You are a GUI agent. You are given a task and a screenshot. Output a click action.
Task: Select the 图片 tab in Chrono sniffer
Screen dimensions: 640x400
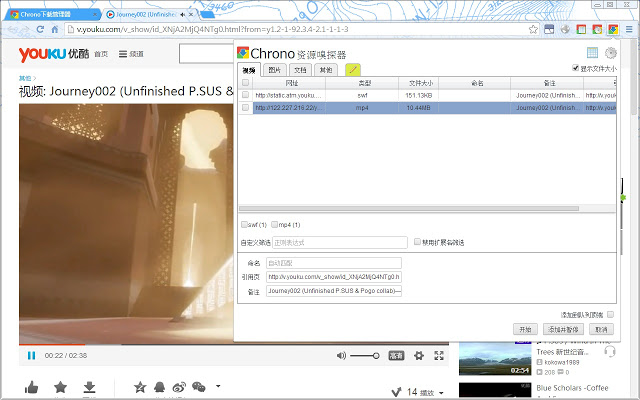tap(275, 70)
